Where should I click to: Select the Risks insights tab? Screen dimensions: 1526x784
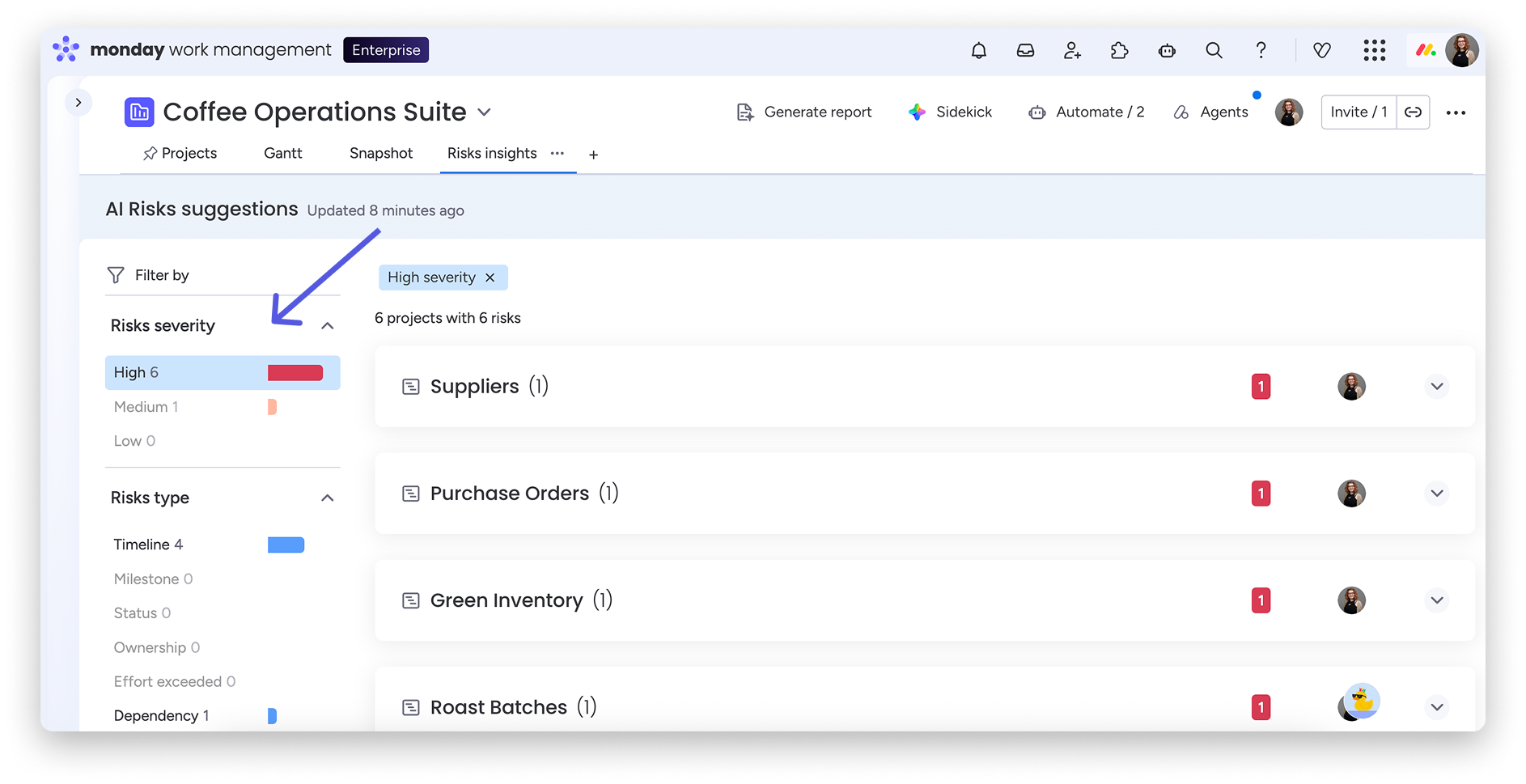coord(492,153)
